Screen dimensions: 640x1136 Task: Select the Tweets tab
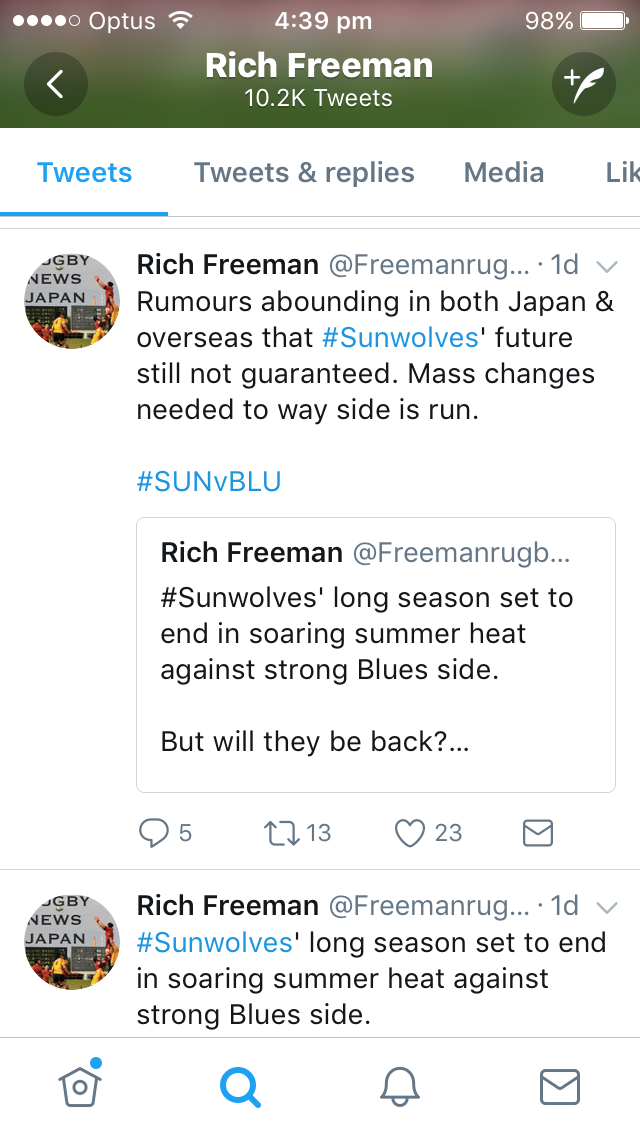pyautogui.click(x=85, y=173)
